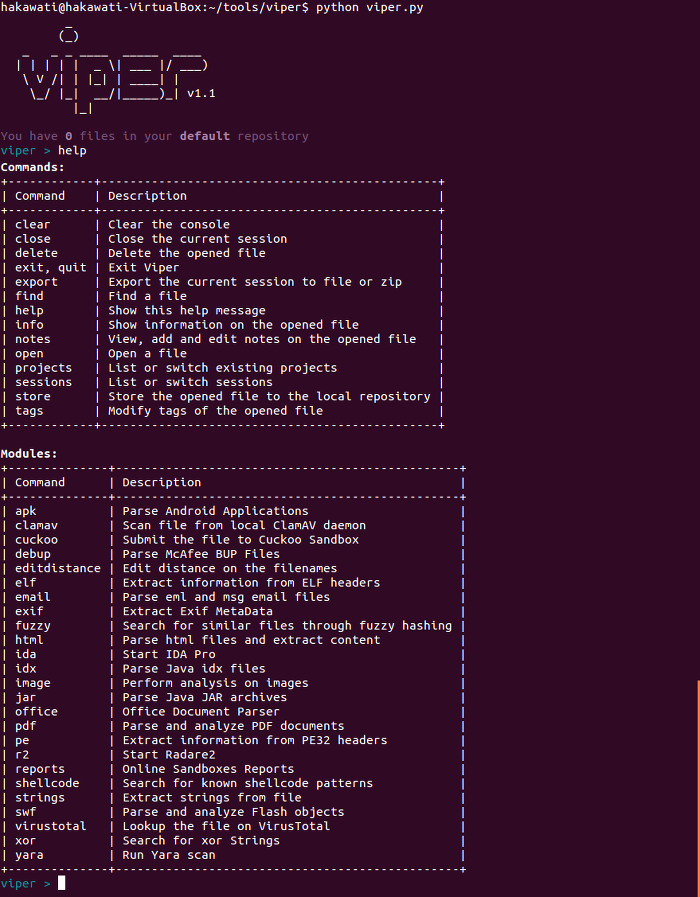
Task: Click 'Extract information from PE32 headers' description
Action: pyautogui.click(x=255, y=740)
